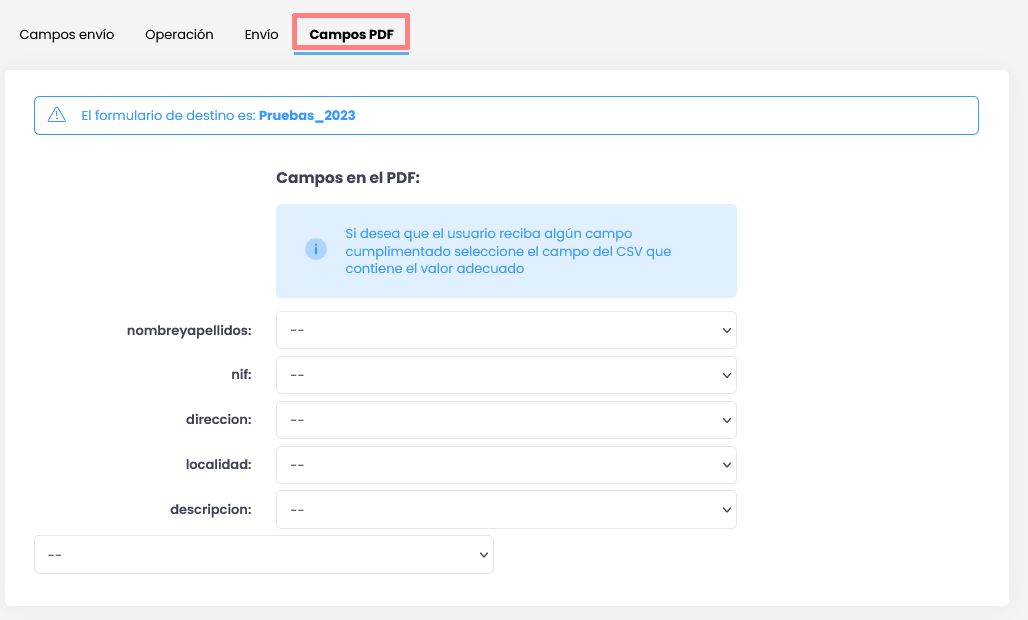This screenshot has width=1028, height=620.
Task: Expand the direccion CSV field dropdown
Action: coord(506,420)
